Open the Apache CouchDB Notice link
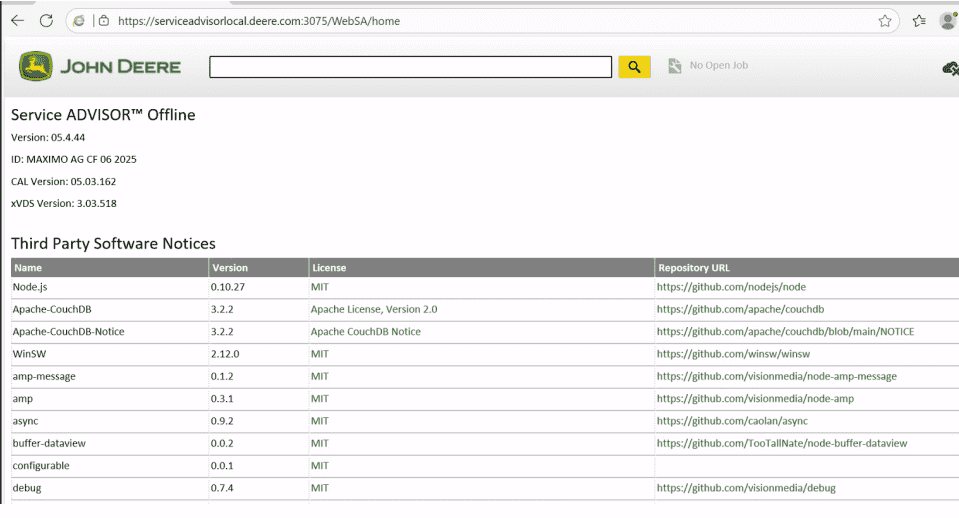The width and height of the screenshot is (959, 518). 365,331
